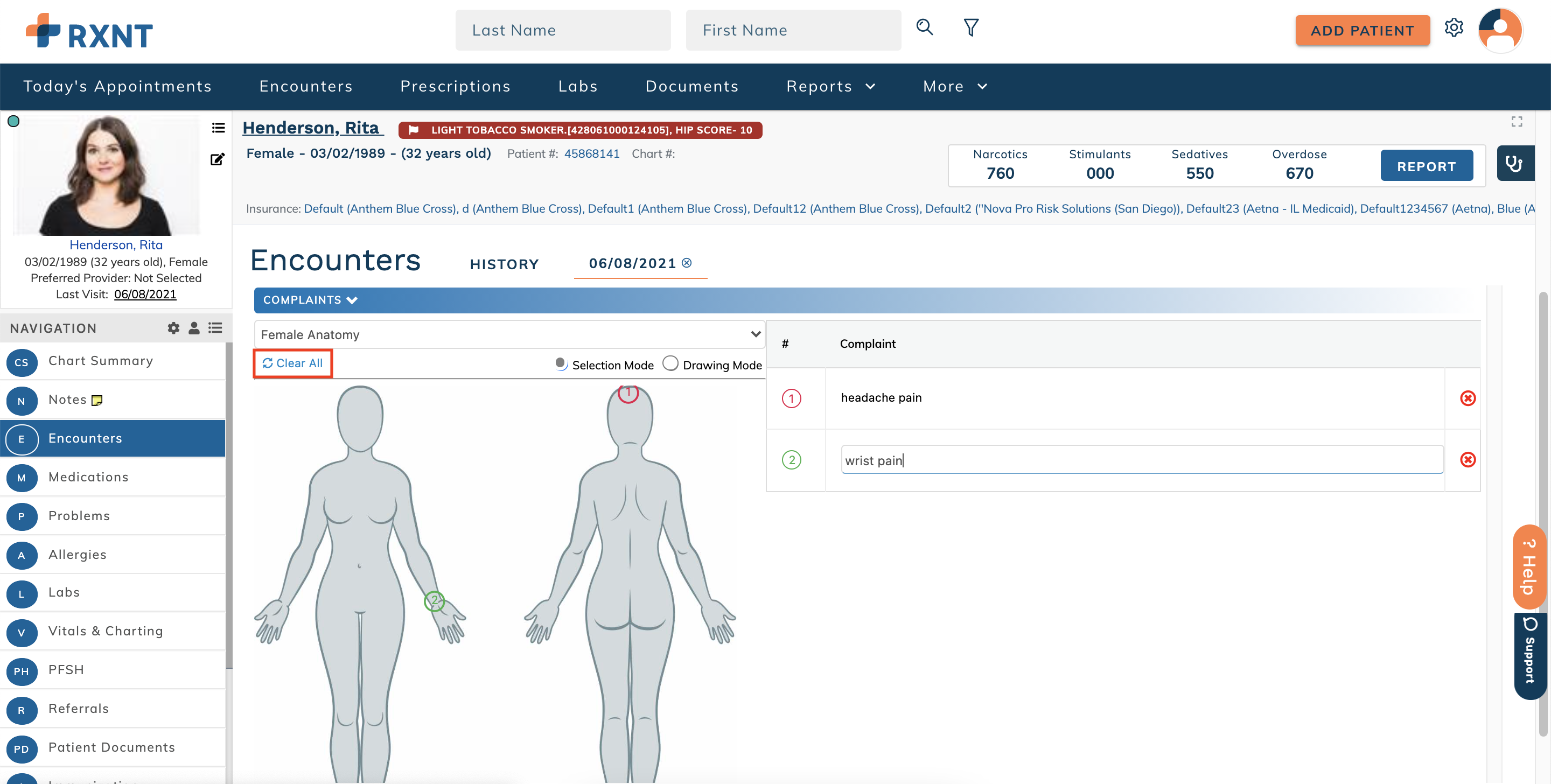Open the user profile avatar
Screen dimensions: 1551x784
(x=1500, y=30)
